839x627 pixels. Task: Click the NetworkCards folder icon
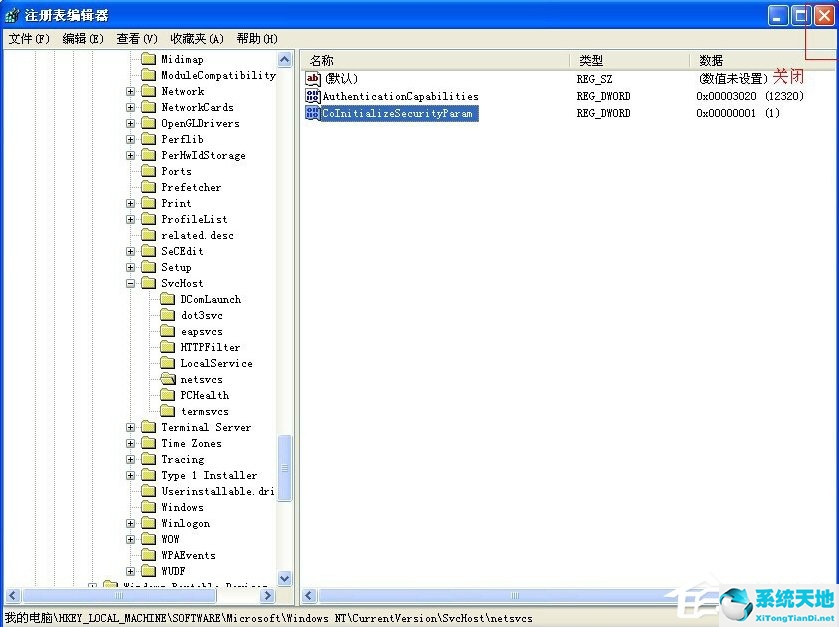[148, 107]
